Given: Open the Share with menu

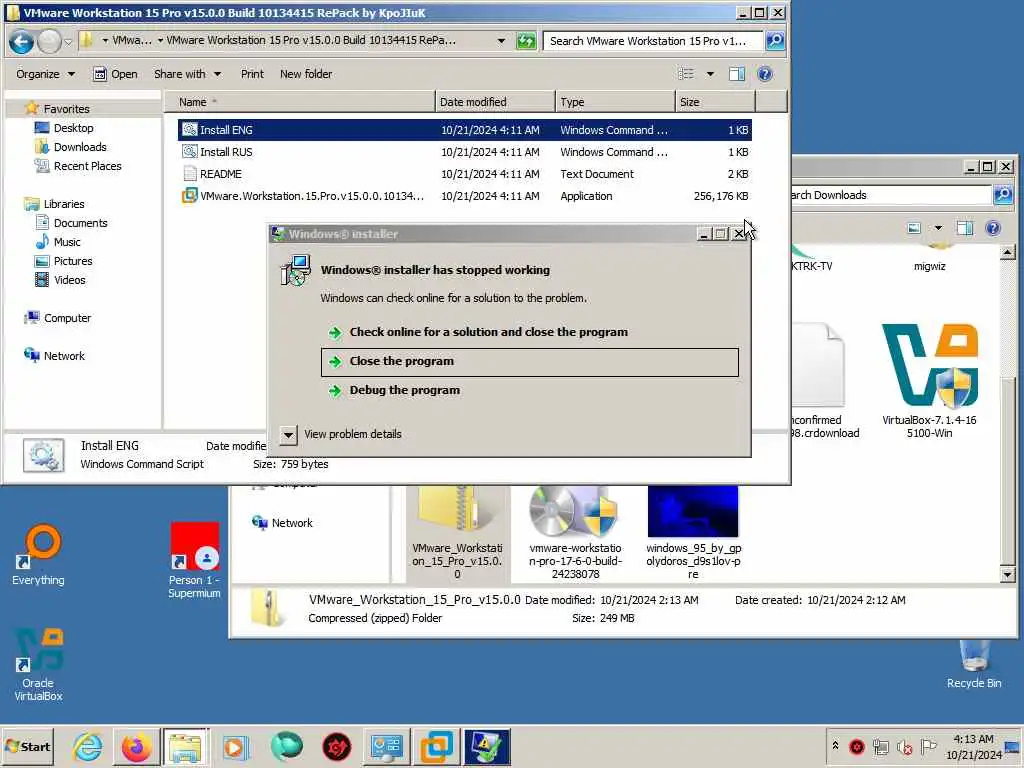Looking at the screenshot, I should 187,74.
